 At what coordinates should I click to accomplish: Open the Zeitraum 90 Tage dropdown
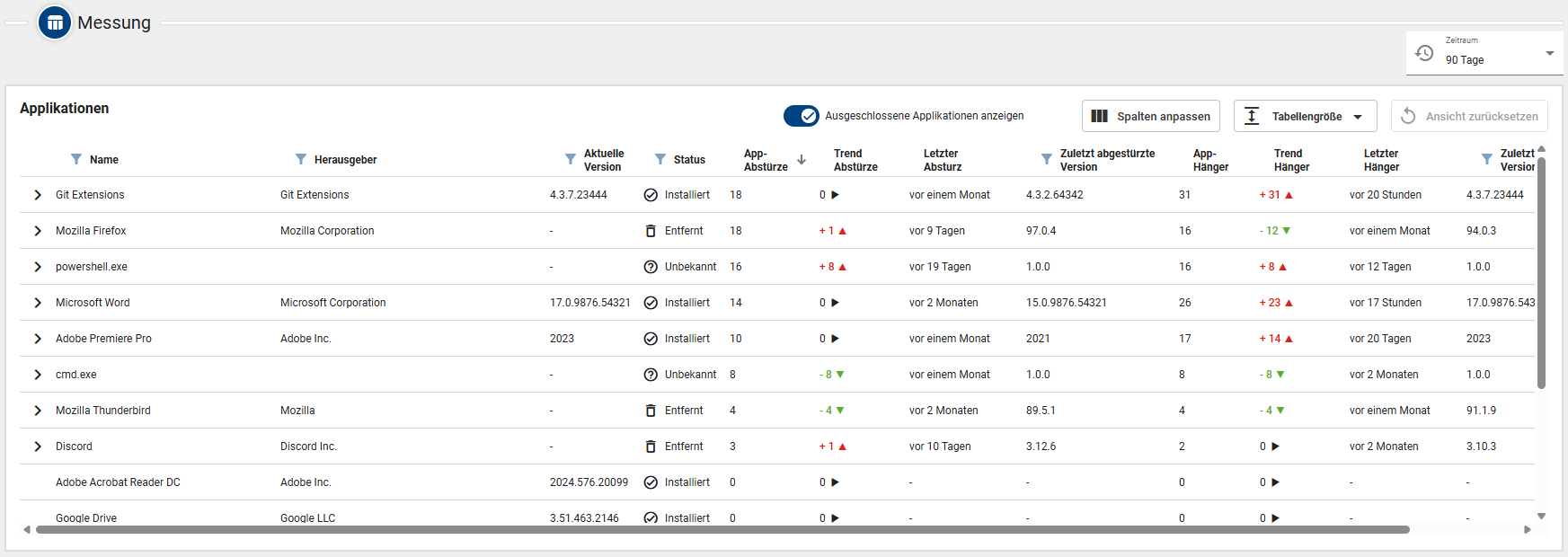coord(1549,54)
